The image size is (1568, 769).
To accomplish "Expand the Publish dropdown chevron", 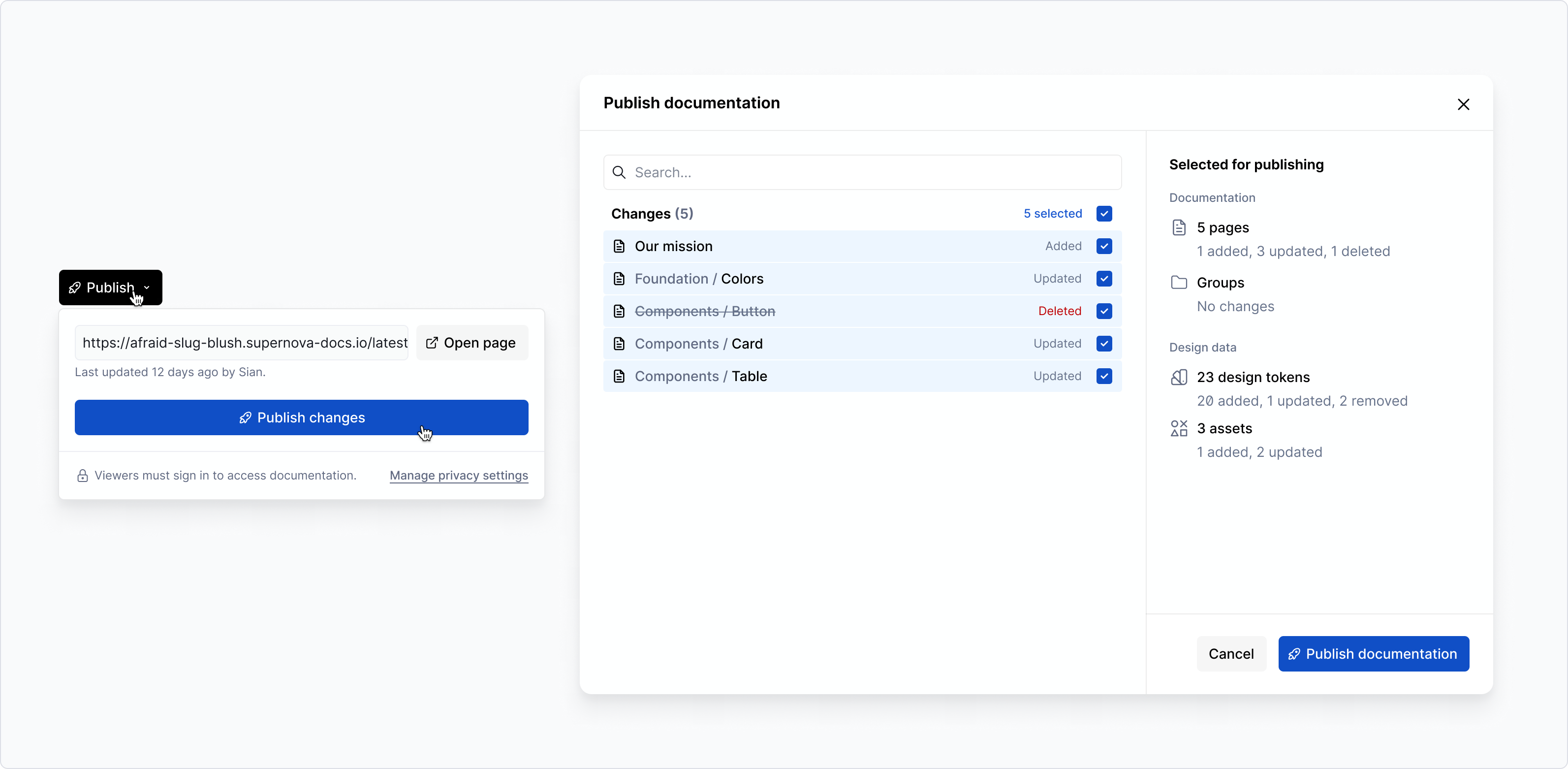I will click(147, 288).
